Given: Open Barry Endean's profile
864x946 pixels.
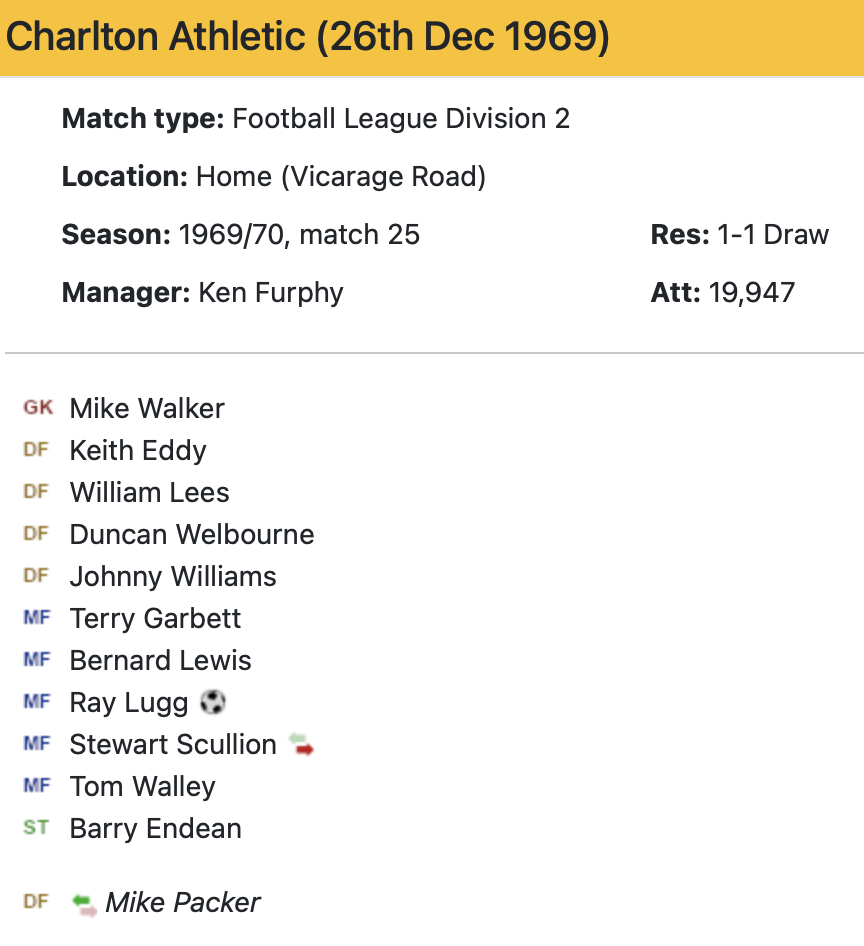Looking at the screenshot, I should point(155,828).
